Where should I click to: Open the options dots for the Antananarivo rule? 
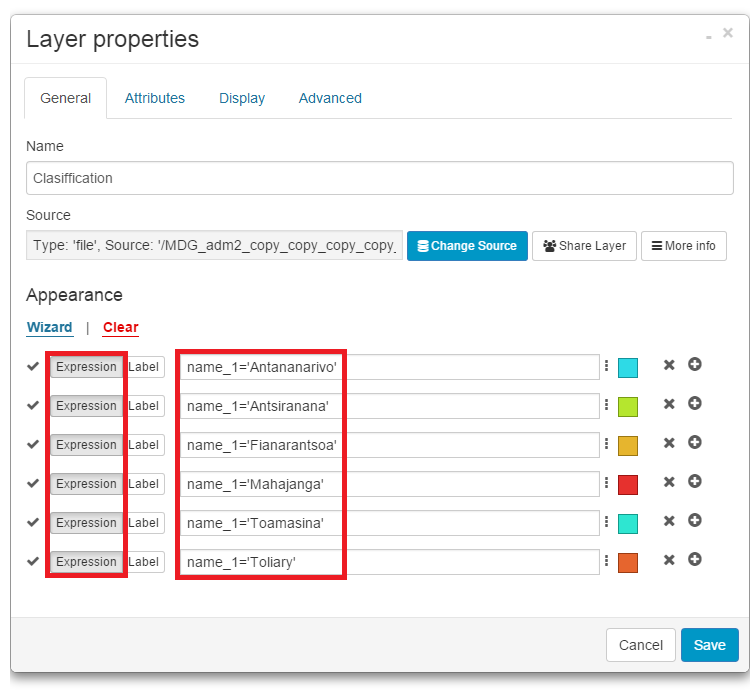606,366
